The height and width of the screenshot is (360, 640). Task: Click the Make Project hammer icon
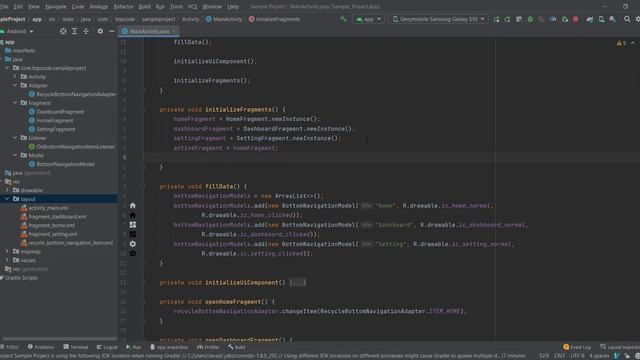343,19
